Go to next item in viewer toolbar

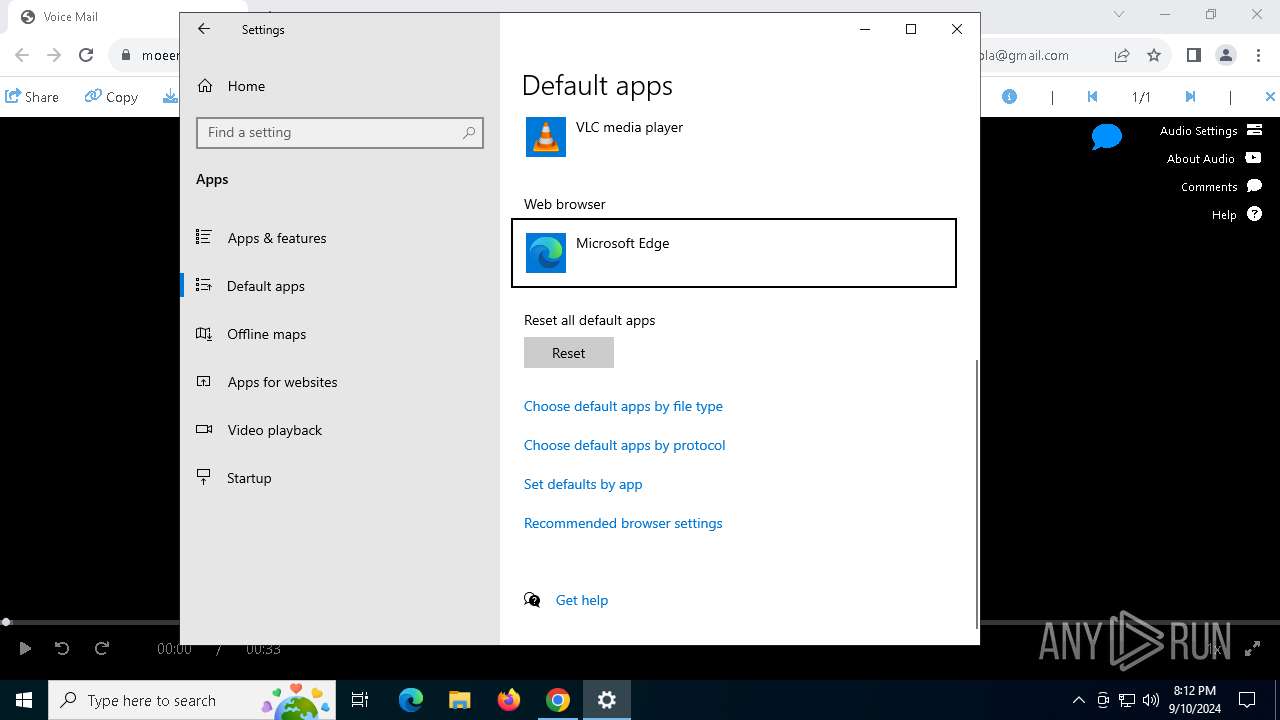point(1190,97)
